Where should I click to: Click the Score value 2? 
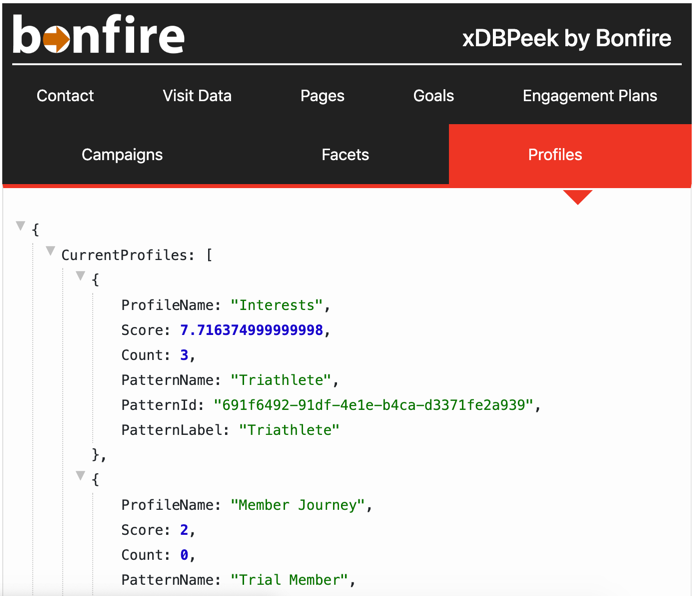(x=184, y=530)
